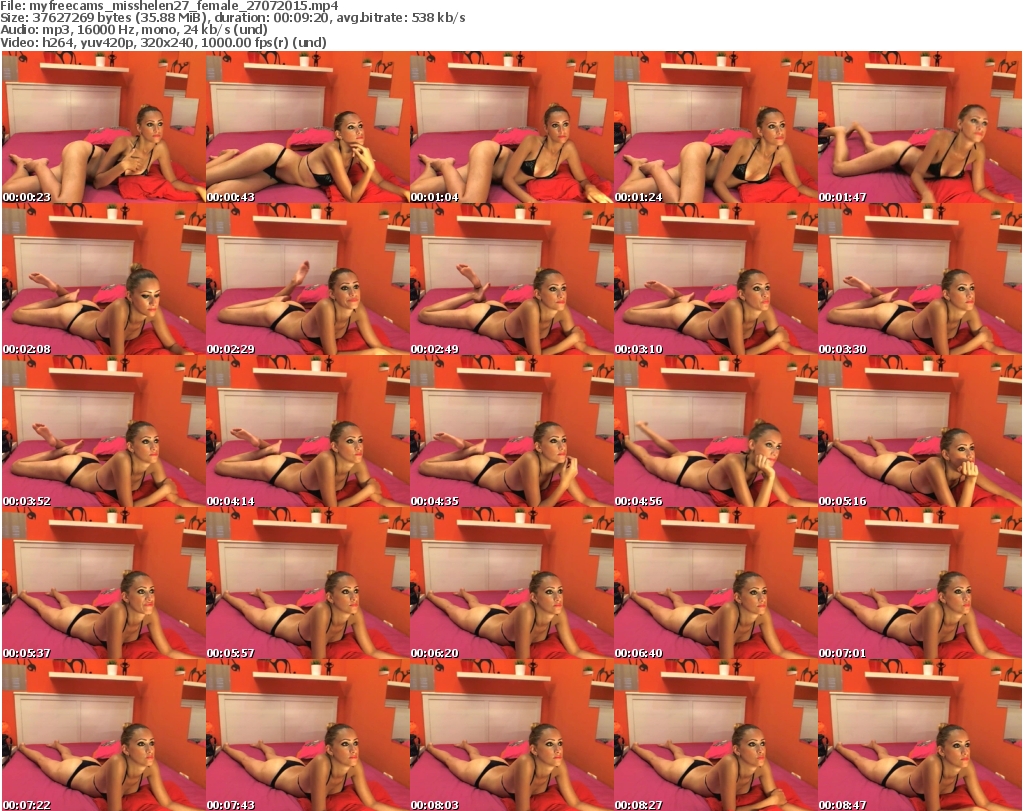
Task: Click the frame stamped 00:02:29
Action: click(x=308, y=279)
